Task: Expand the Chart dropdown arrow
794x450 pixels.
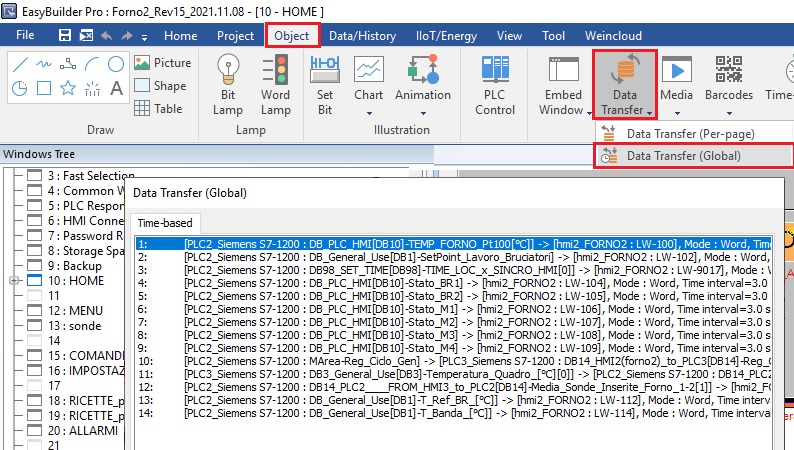Action: pyautogui.click(x=369, y=113)
